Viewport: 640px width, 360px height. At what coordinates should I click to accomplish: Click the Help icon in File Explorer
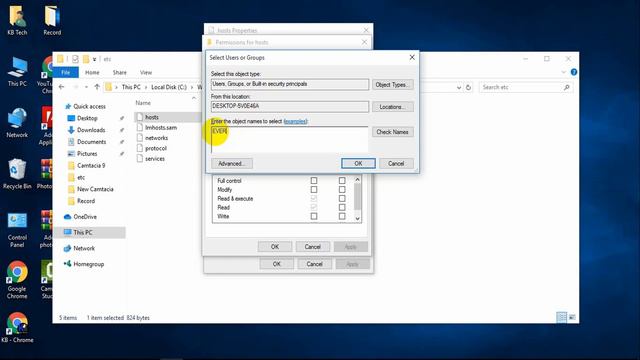pos(574,72)
